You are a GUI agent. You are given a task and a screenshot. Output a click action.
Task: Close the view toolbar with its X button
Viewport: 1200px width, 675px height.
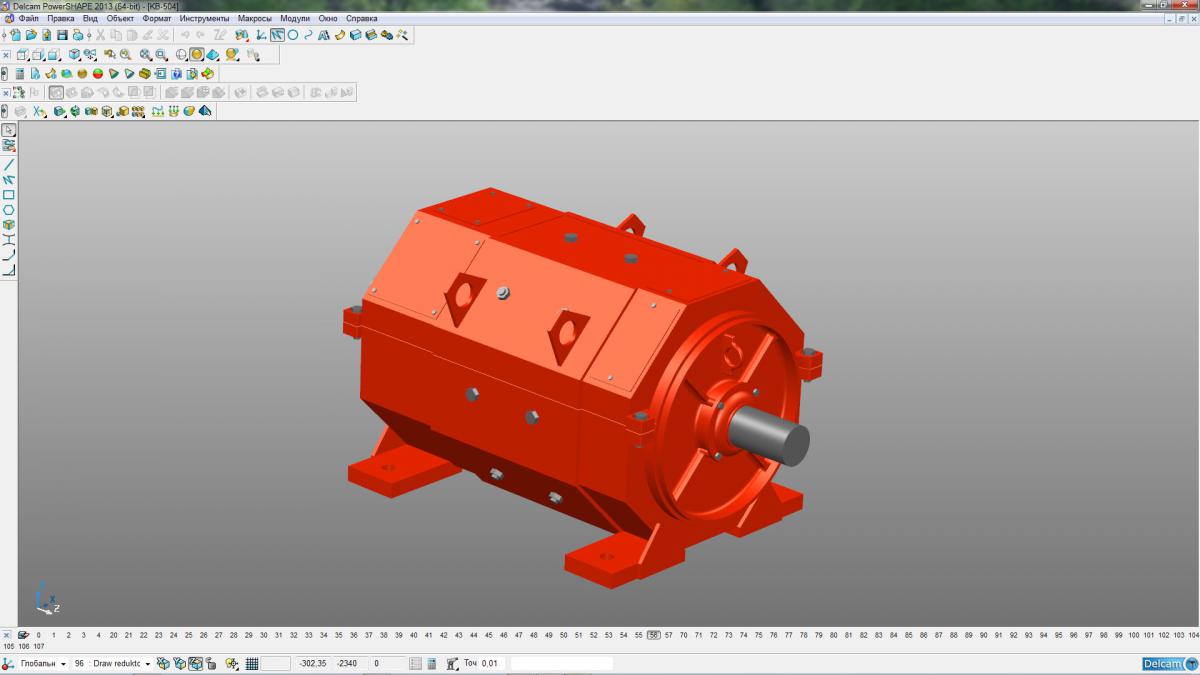pyautogui.click(x=6, y=55)
